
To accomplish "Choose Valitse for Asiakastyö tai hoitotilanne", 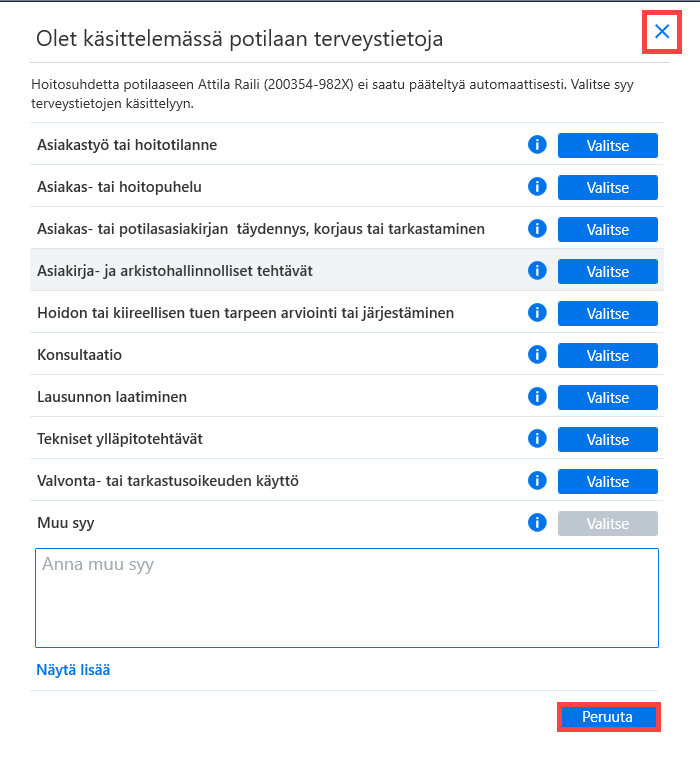I will (x=608, y=145).
